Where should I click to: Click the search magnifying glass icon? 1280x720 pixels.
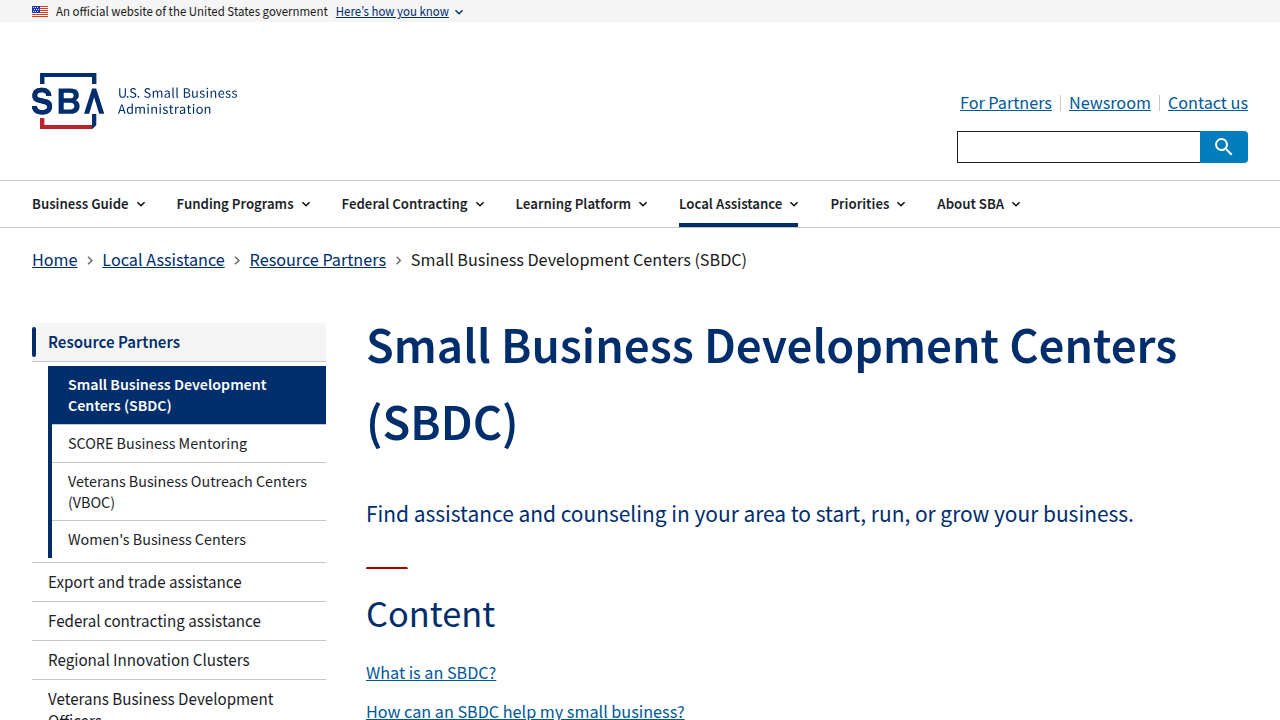click(1223, 147)
